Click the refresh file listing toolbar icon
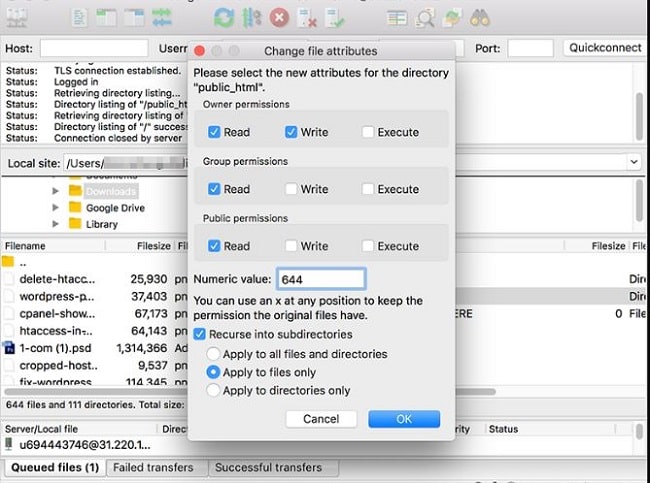 225,16
